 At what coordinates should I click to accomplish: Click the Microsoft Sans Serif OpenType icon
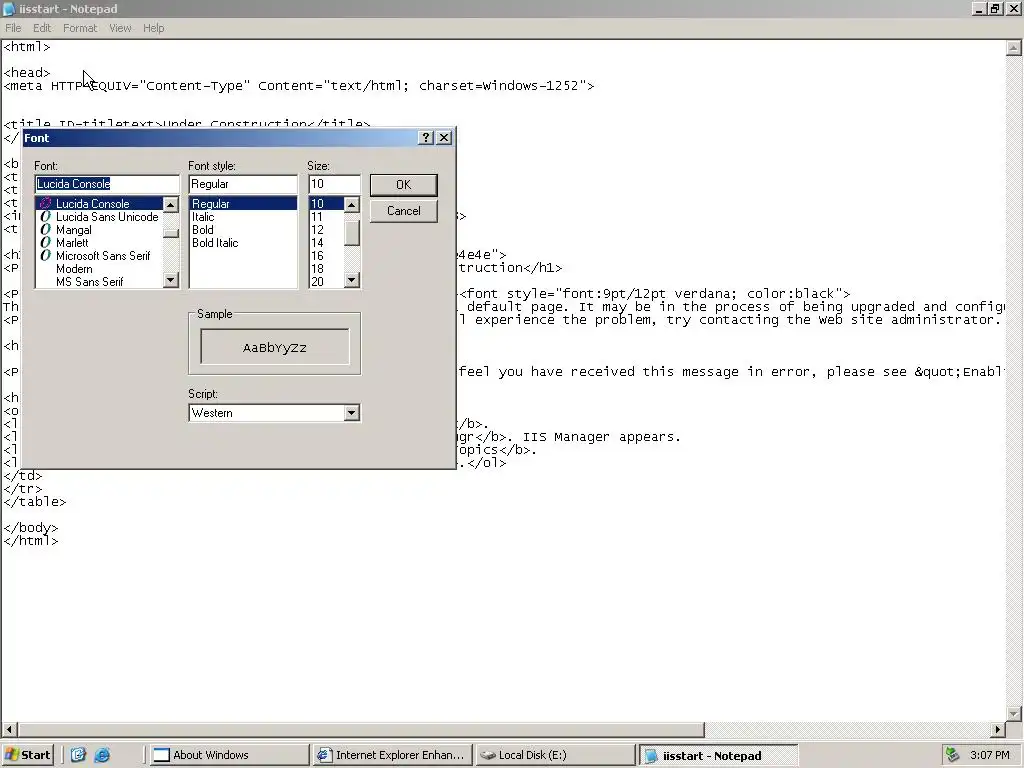click(x=45, y=256)
